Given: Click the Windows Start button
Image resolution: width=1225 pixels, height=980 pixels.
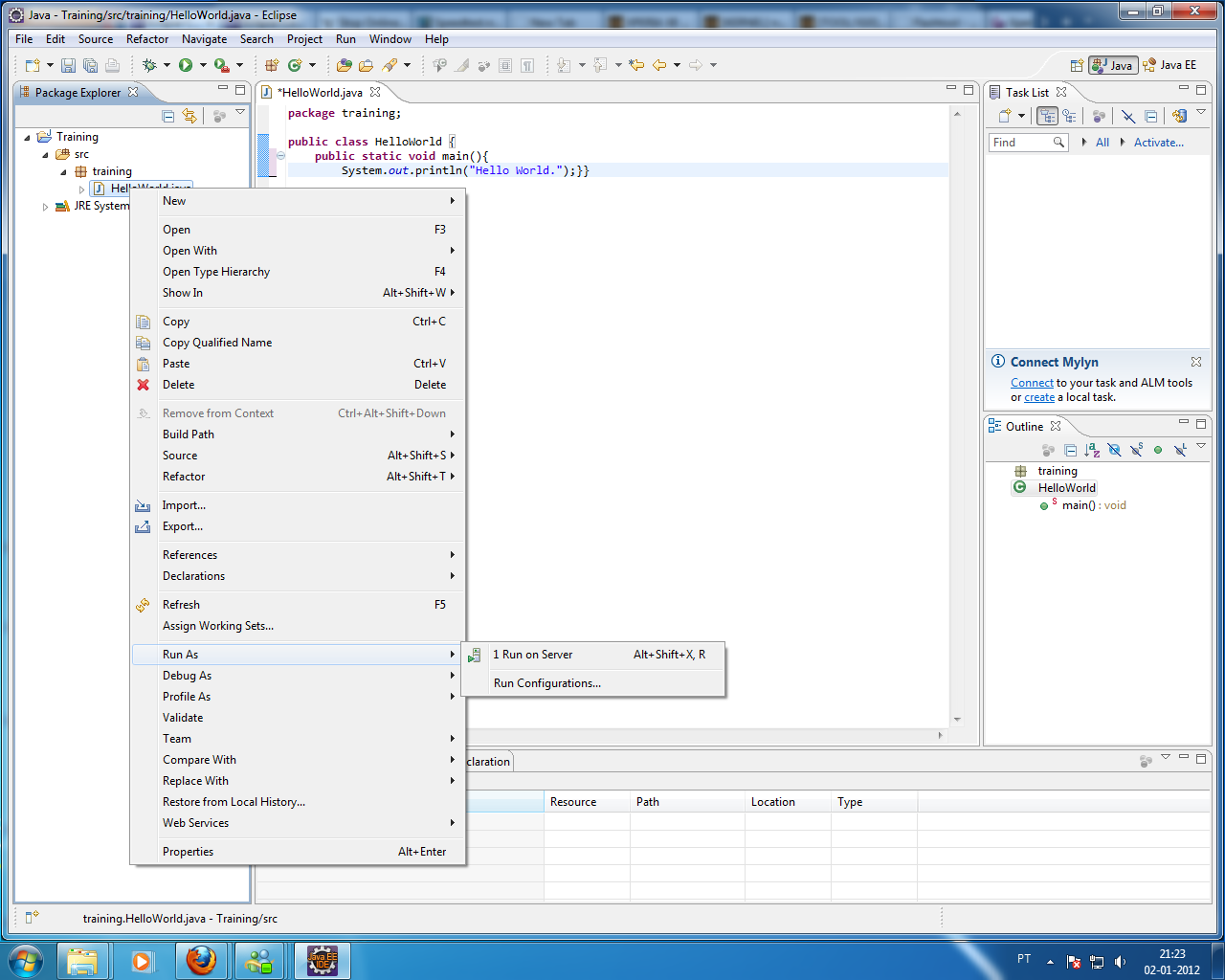Looking at the screenshot, I should (x=26, y=960).
